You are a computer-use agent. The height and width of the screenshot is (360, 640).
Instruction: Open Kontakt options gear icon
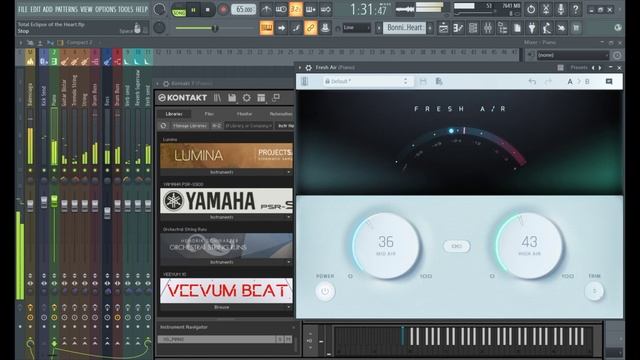click(247, 98)
